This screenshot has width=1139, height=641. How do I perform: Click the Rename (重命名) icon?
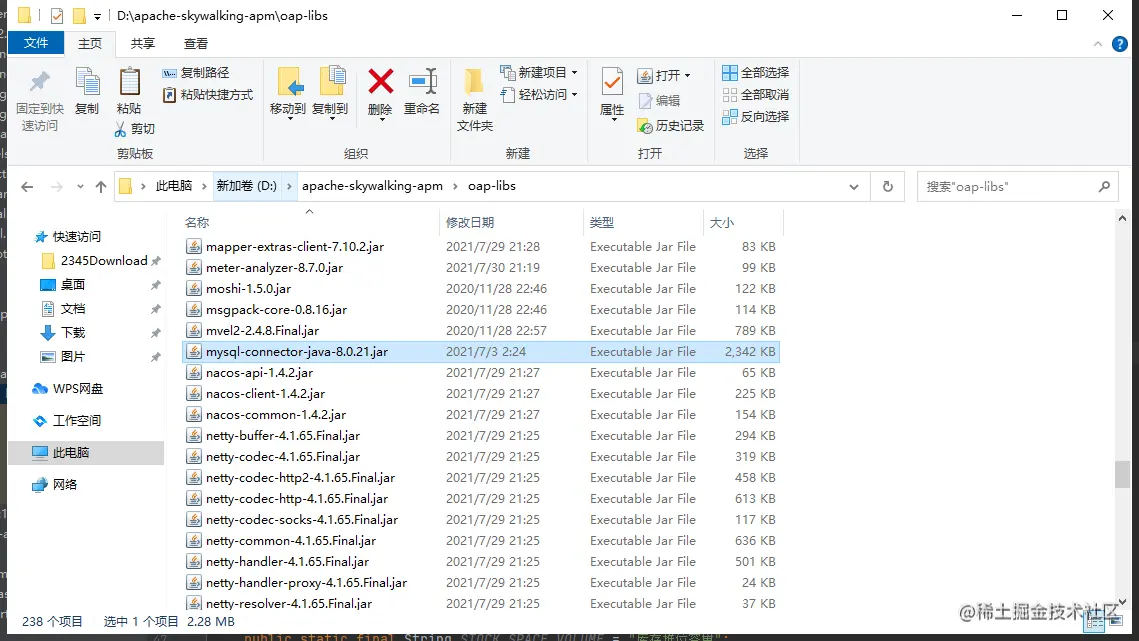pos(422,81)
